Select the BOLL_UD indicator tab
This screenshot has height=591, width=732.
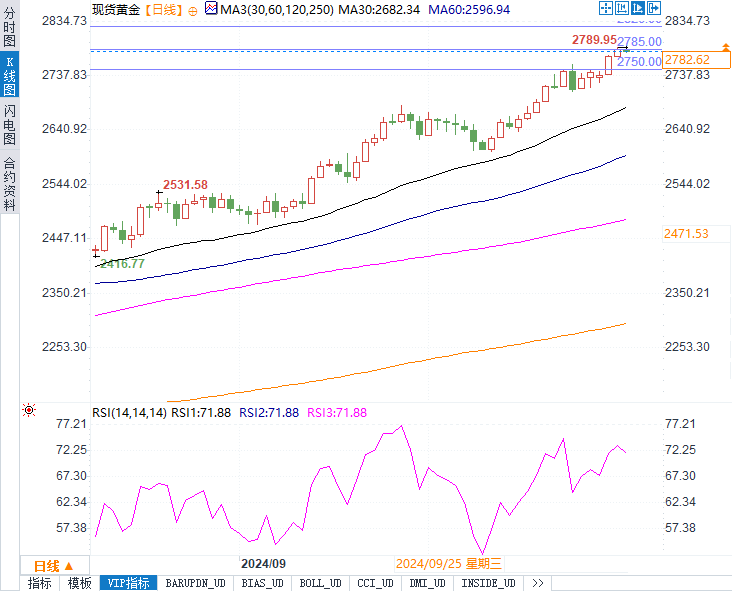pyautogui.click(x=320, y=583)
